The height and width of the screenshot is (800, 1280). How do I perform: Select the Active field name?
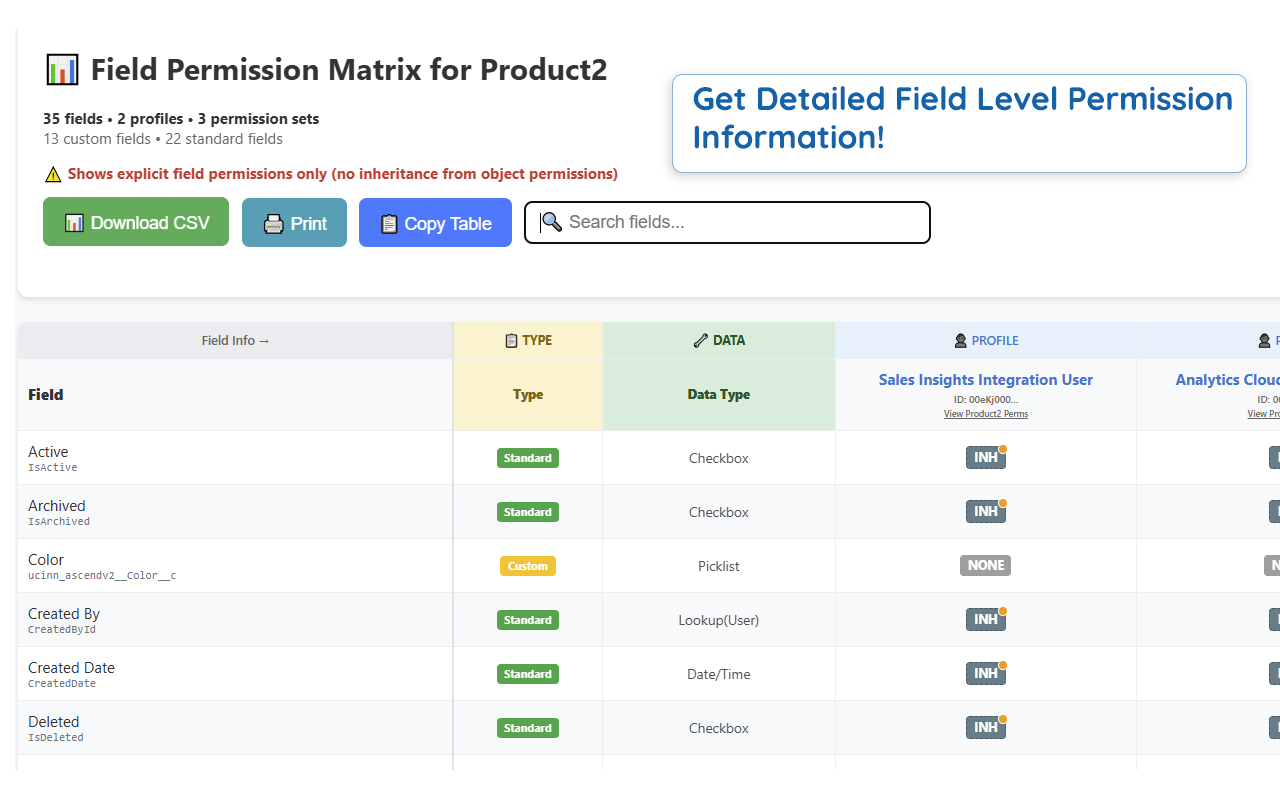[x=48, y=452]
